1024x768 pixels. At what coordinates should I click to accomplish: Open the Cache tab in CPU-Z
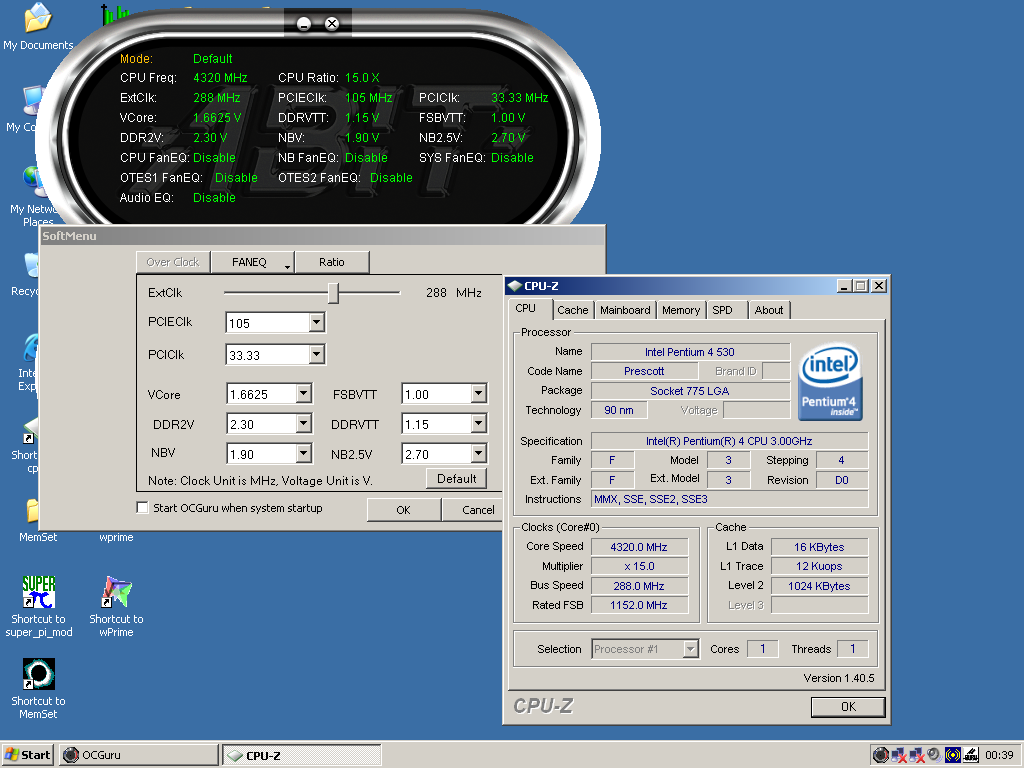pos(573,310)
